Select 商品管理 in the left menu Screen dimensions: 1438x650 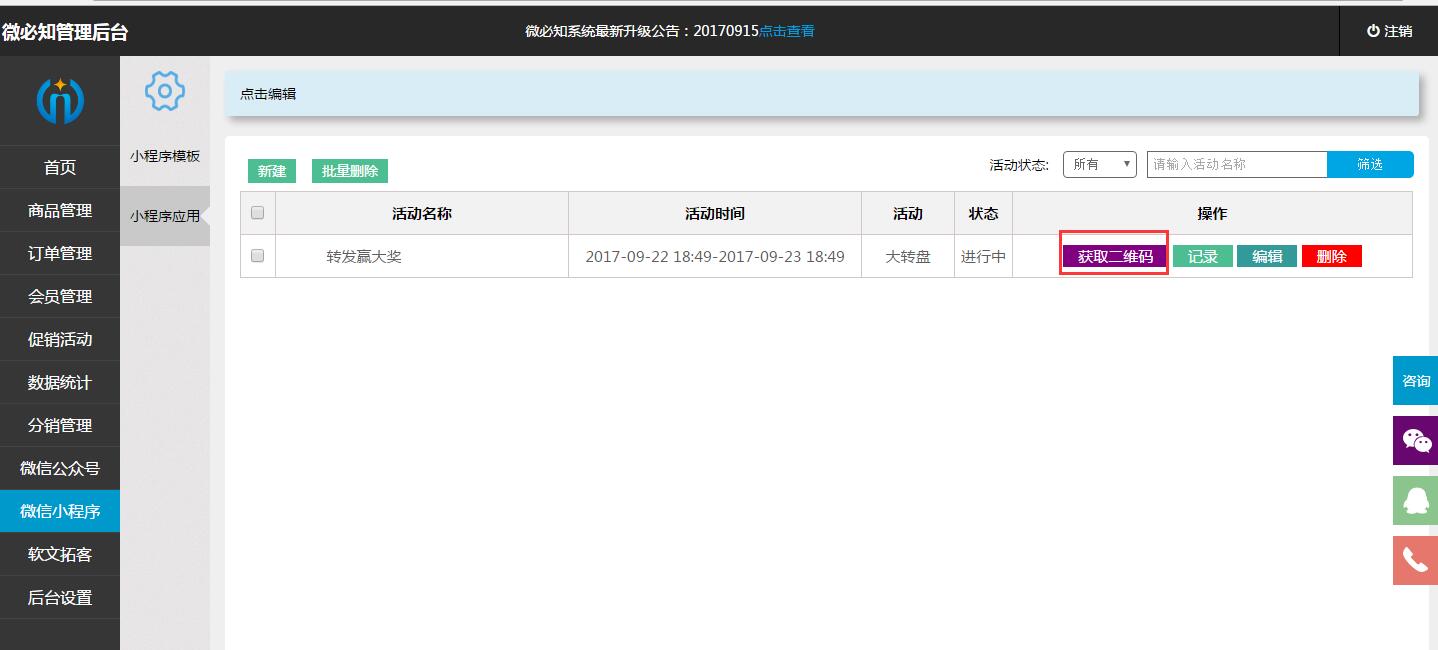pyautogui.click(x=60, y=210)
